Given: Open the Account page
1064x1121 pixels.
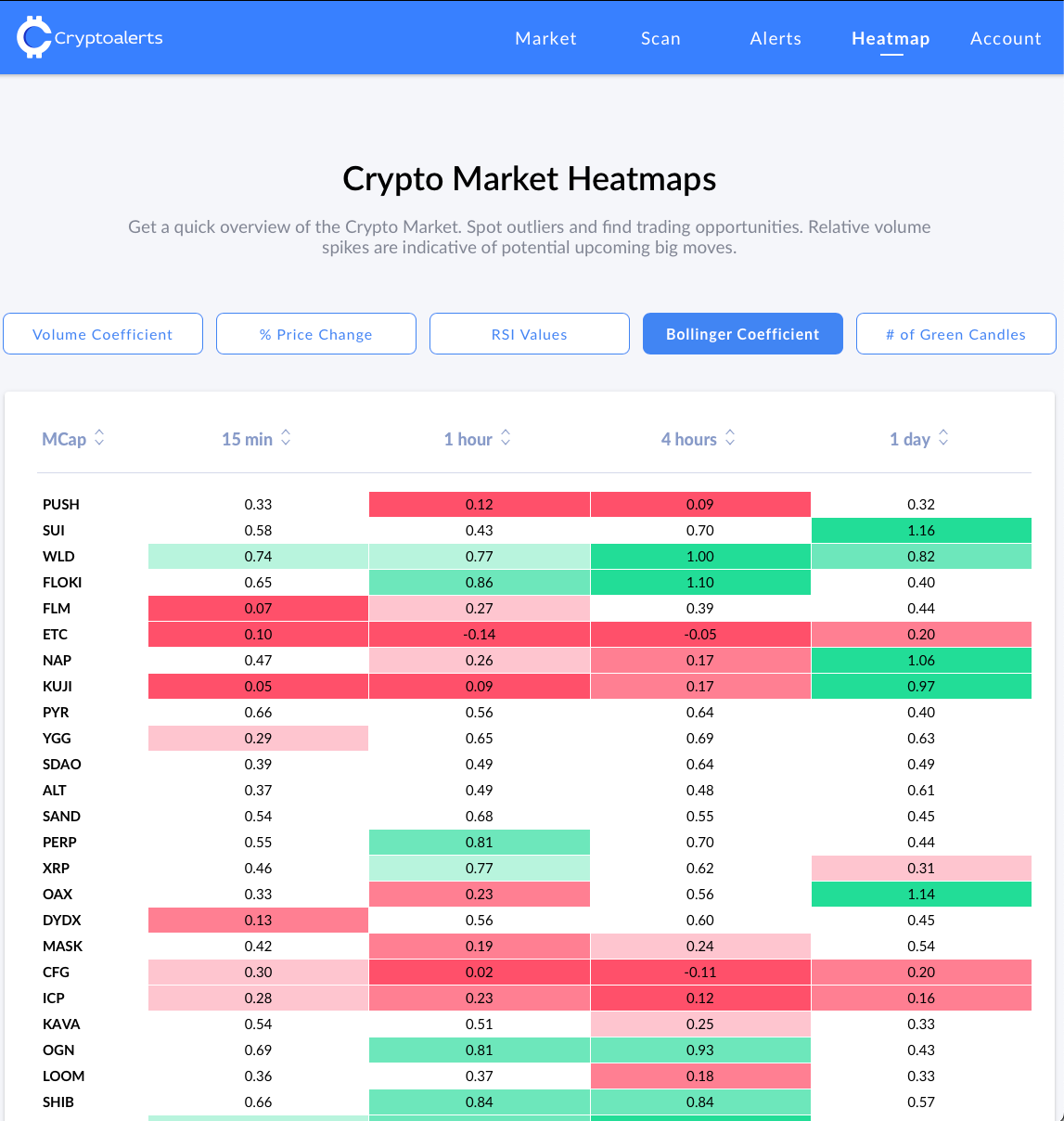Looking at the screenshot, I should coord(1006,38).
